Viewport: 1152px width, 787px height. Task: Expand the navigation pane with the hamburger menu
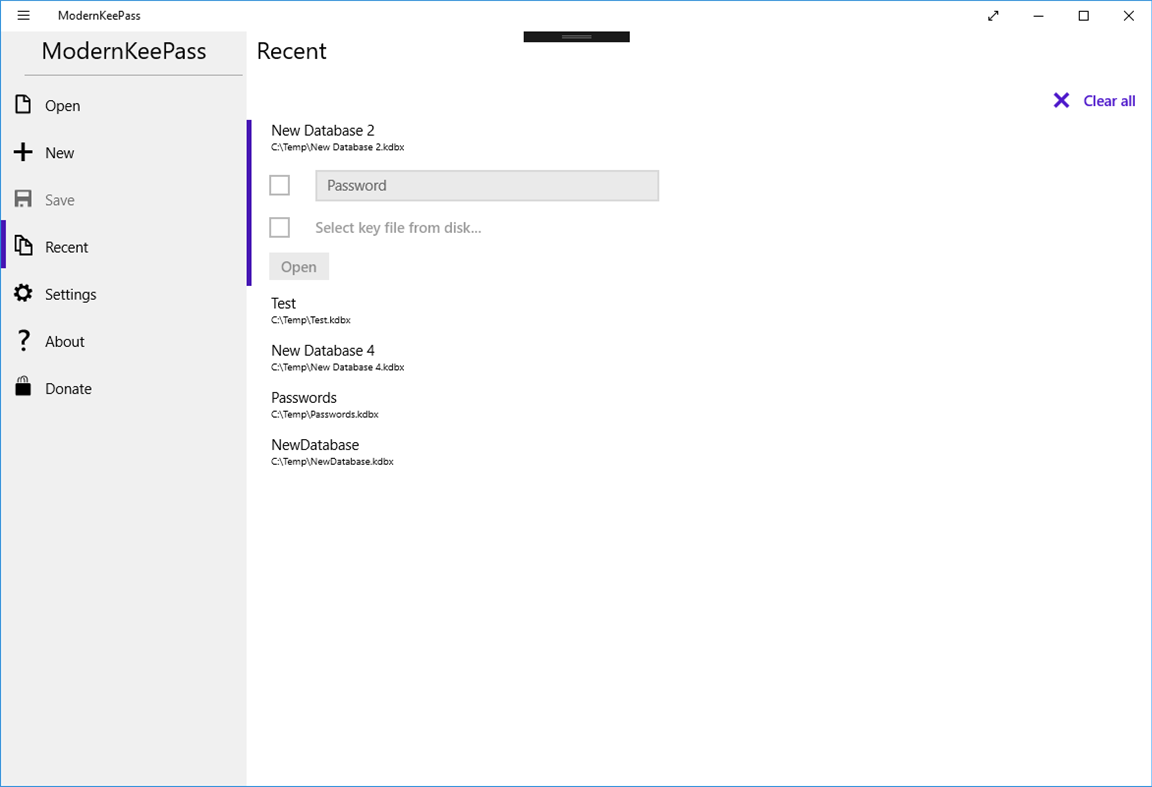[x=23, y=15]
